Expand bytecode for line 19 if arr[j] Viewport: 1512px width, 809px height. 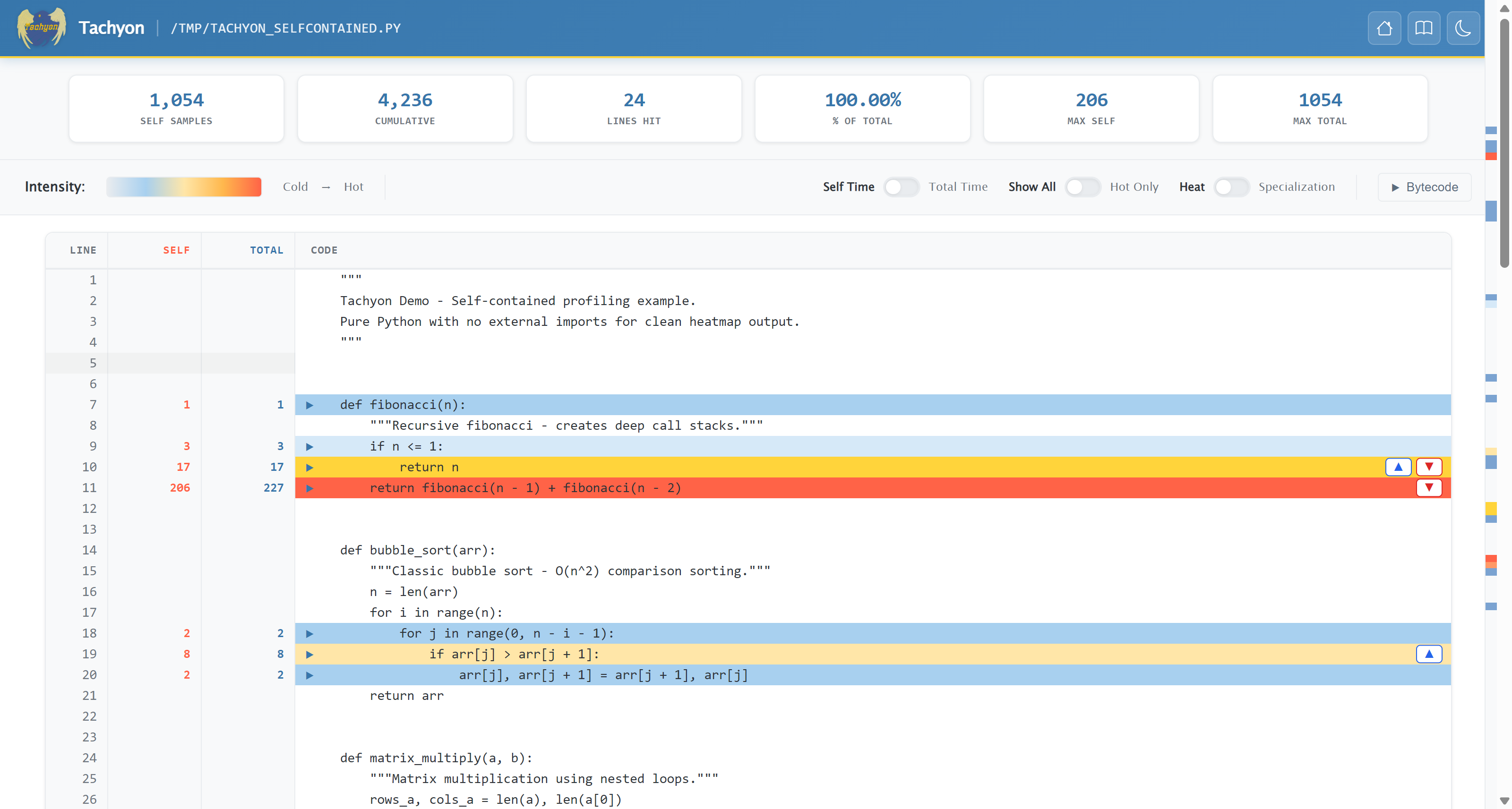coord(309,654)
